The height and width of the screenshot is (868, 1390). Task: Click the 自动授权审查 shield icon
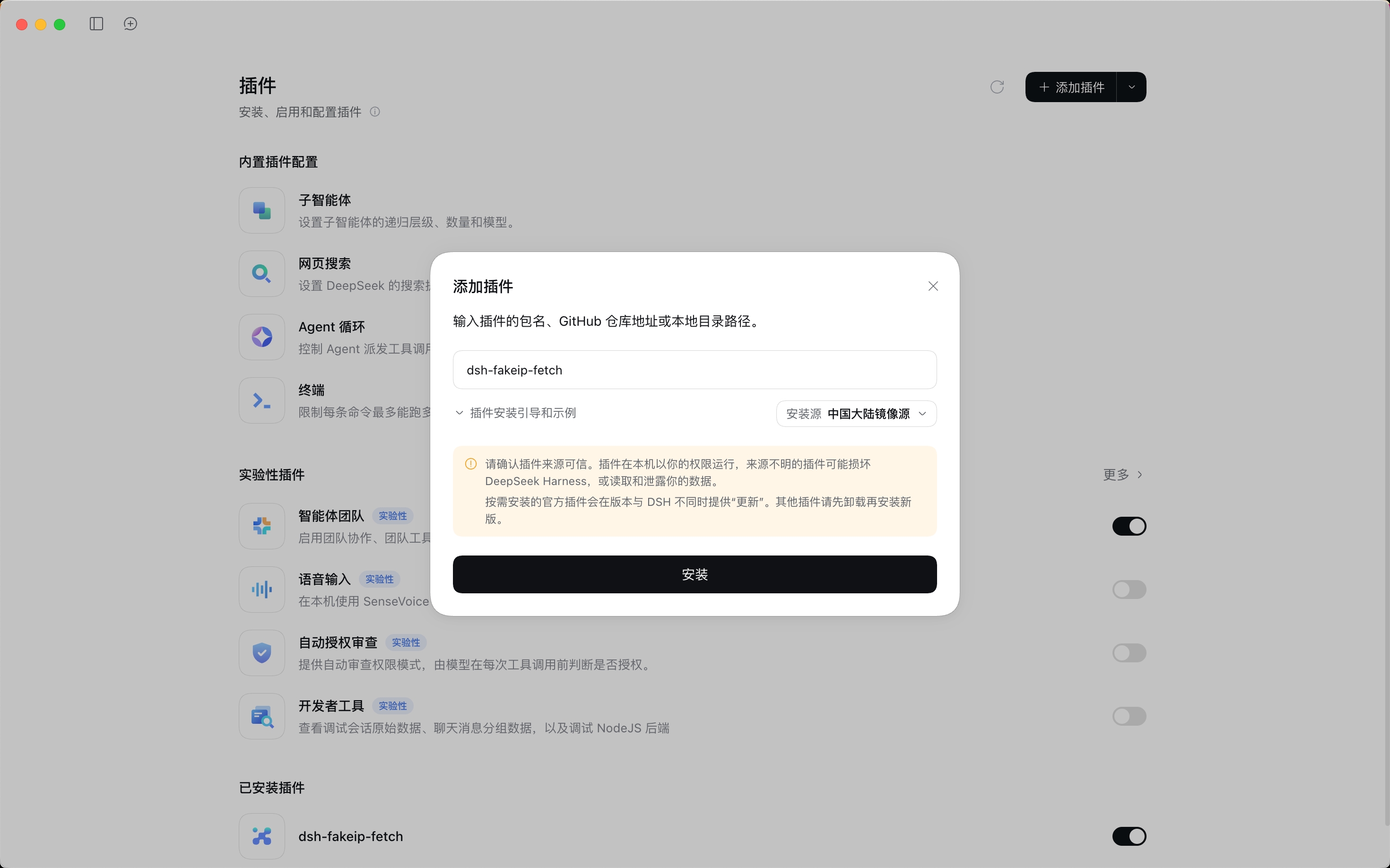pyautogui.click(x=262, y=653)
